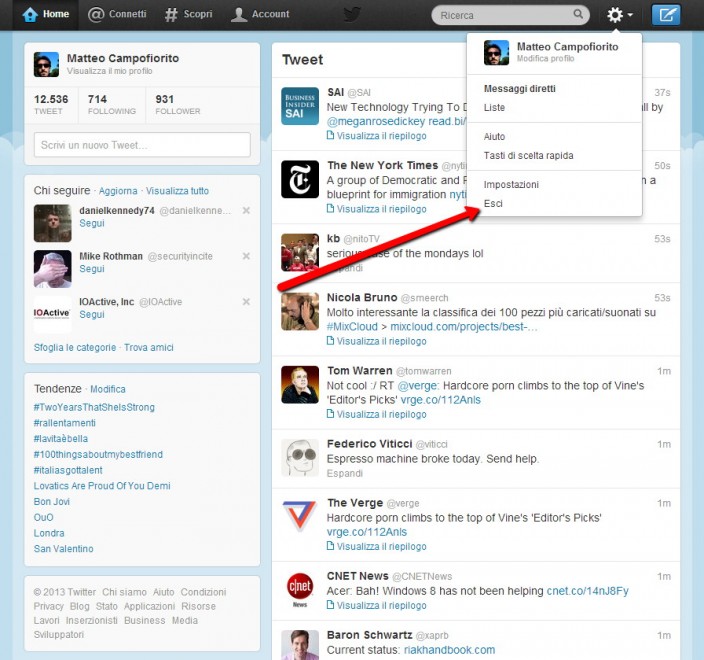Dismiss danielkennedy74 follow suggestion
The width and height of the screenshot is (704, 660).
click(246, 210)
